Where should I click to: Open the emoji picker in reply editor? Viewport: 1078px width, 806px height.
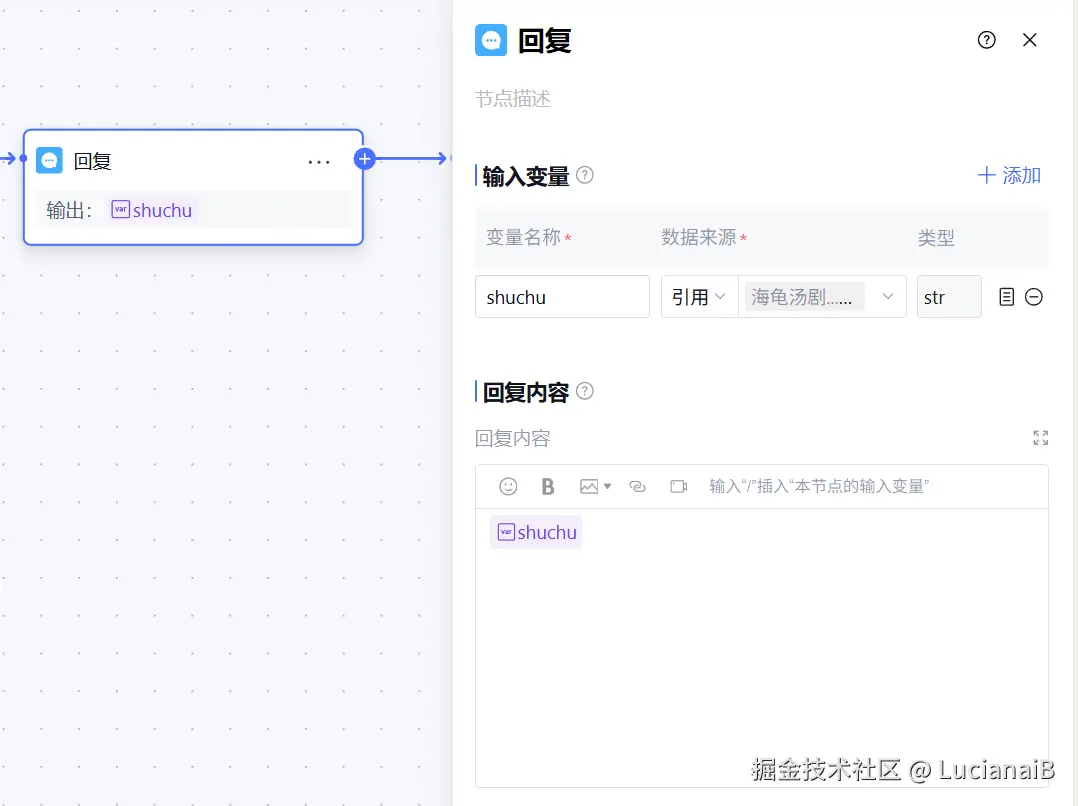(x=507, y=486)
